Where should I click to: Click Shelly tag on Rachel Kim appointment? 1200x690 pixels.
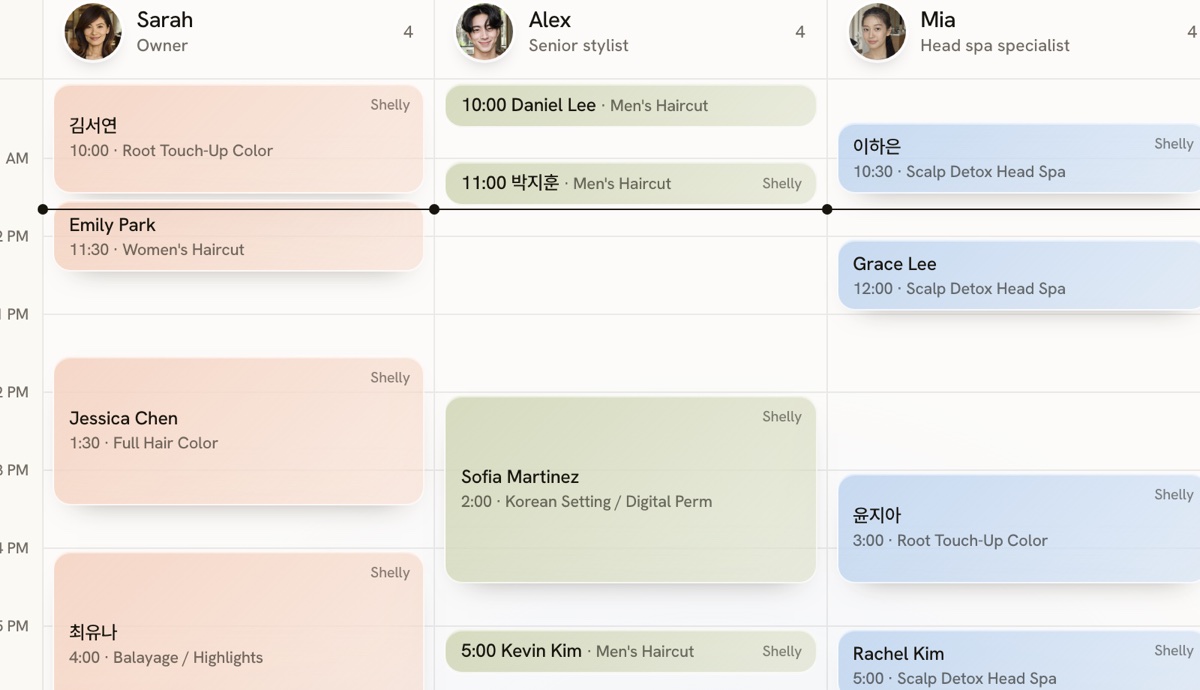click(x=1174, y=651)
